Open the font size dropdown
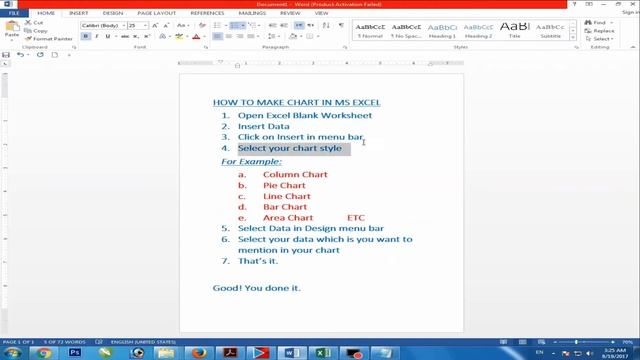This screenshot has width=640, height=360. [145, 25]
